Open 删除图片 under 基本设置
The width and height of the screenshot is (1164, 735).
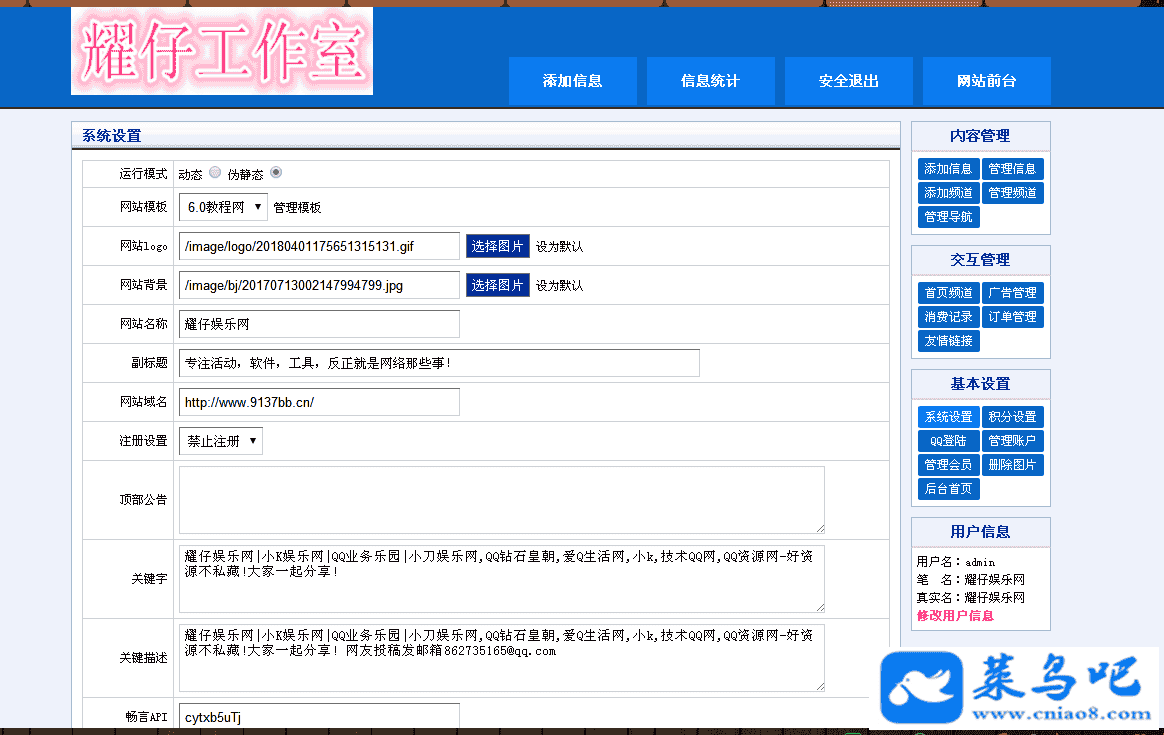(1012, 465)
